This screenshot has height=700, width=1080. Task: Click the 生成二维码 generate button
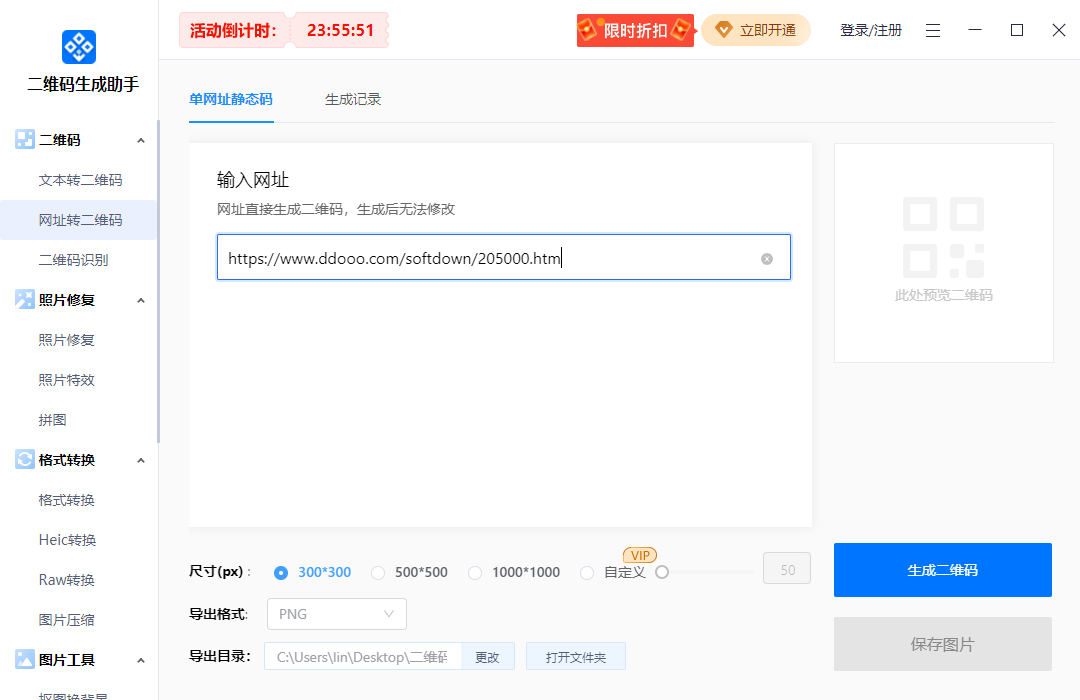(942, 569)
